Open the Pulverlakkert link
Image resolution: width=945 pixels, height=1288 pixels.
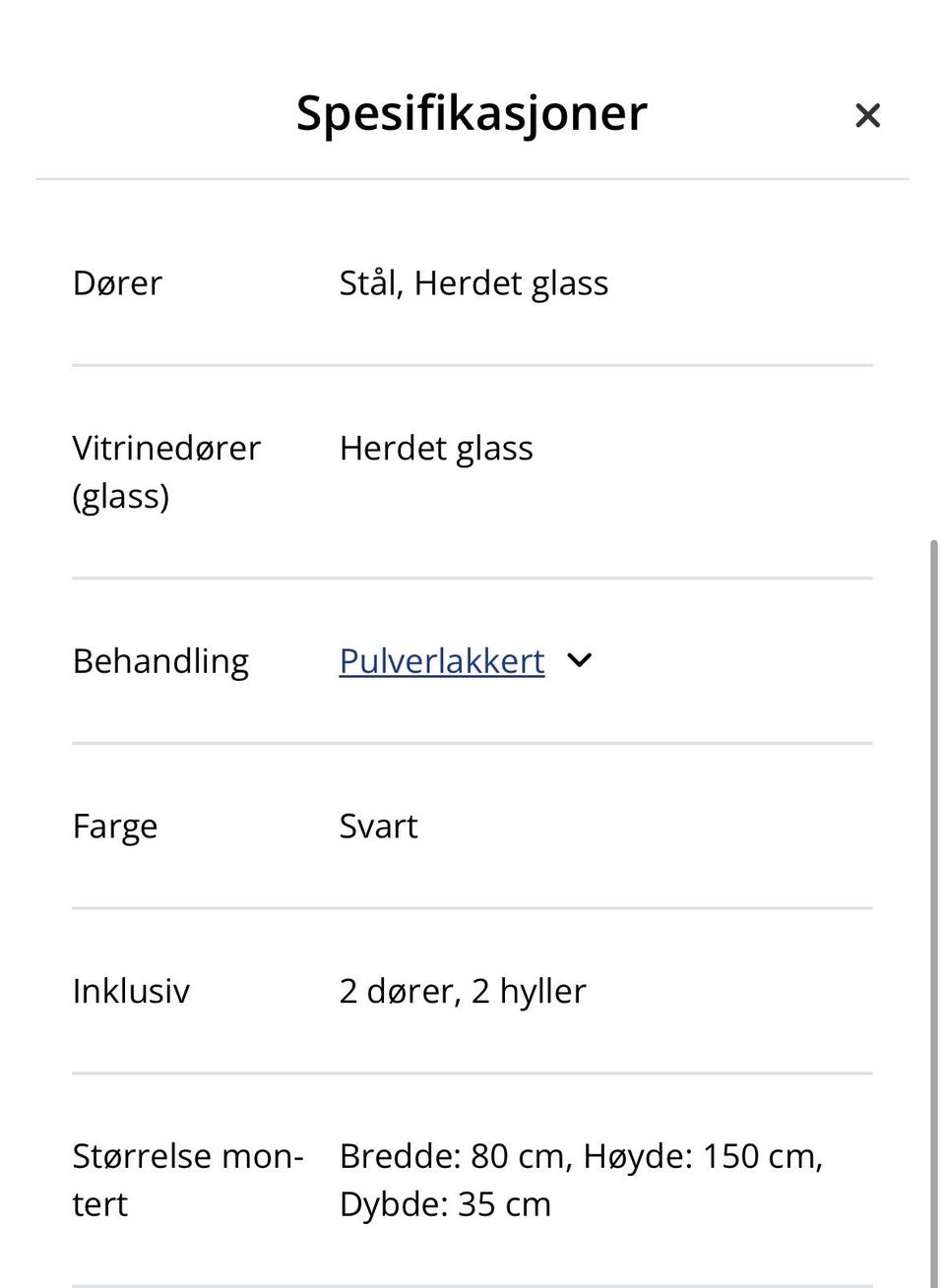coord(440,660)
